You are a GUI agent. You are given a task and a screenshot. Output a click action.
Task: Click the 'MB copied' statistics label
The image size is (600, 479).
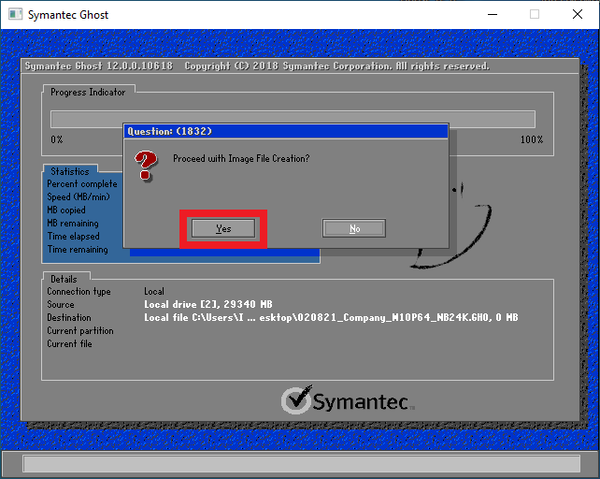(66, 210)
